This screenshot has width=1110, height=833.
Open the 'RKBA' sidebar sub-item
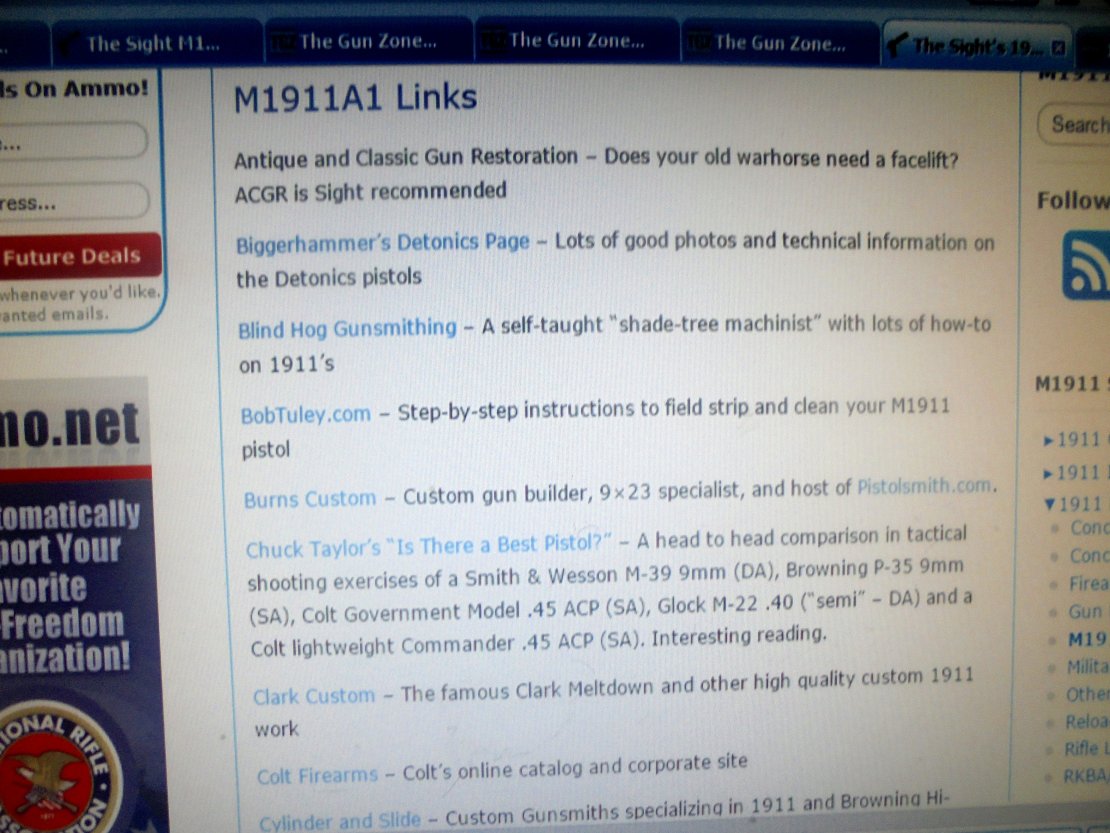coord(1085,776)
